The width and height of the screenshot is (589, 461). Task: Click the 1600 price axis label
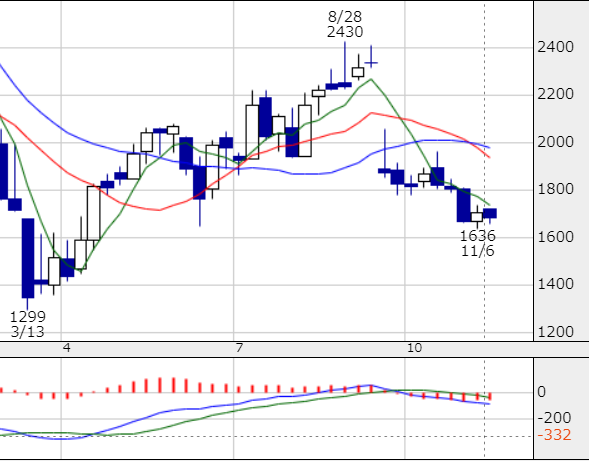coord(556,237)
